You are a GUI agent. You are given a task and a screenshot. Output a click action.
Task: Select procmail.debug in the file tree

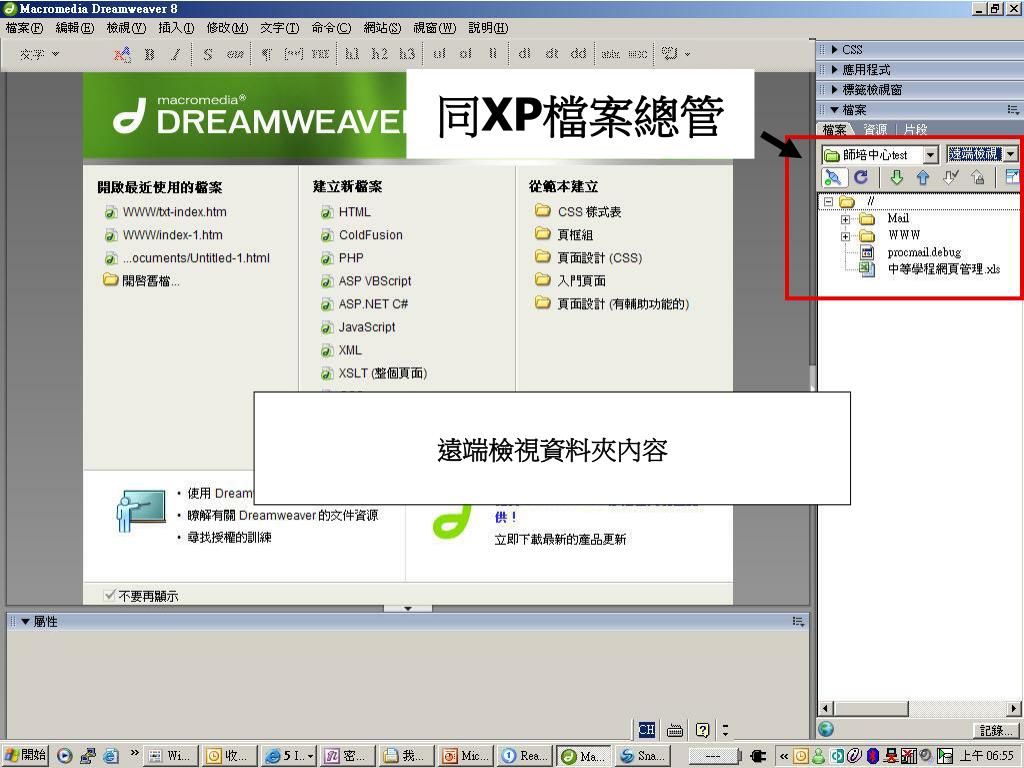tap(923, 252)
